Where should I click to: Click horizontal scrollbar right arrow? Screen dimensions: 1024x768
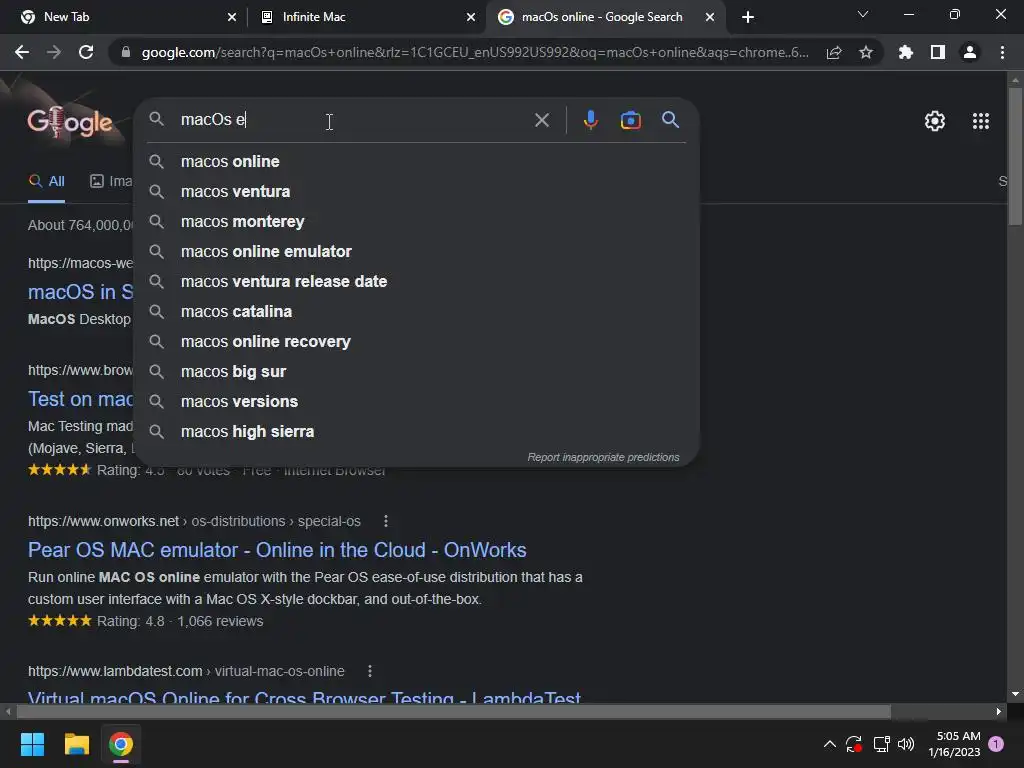coord(999,711)
